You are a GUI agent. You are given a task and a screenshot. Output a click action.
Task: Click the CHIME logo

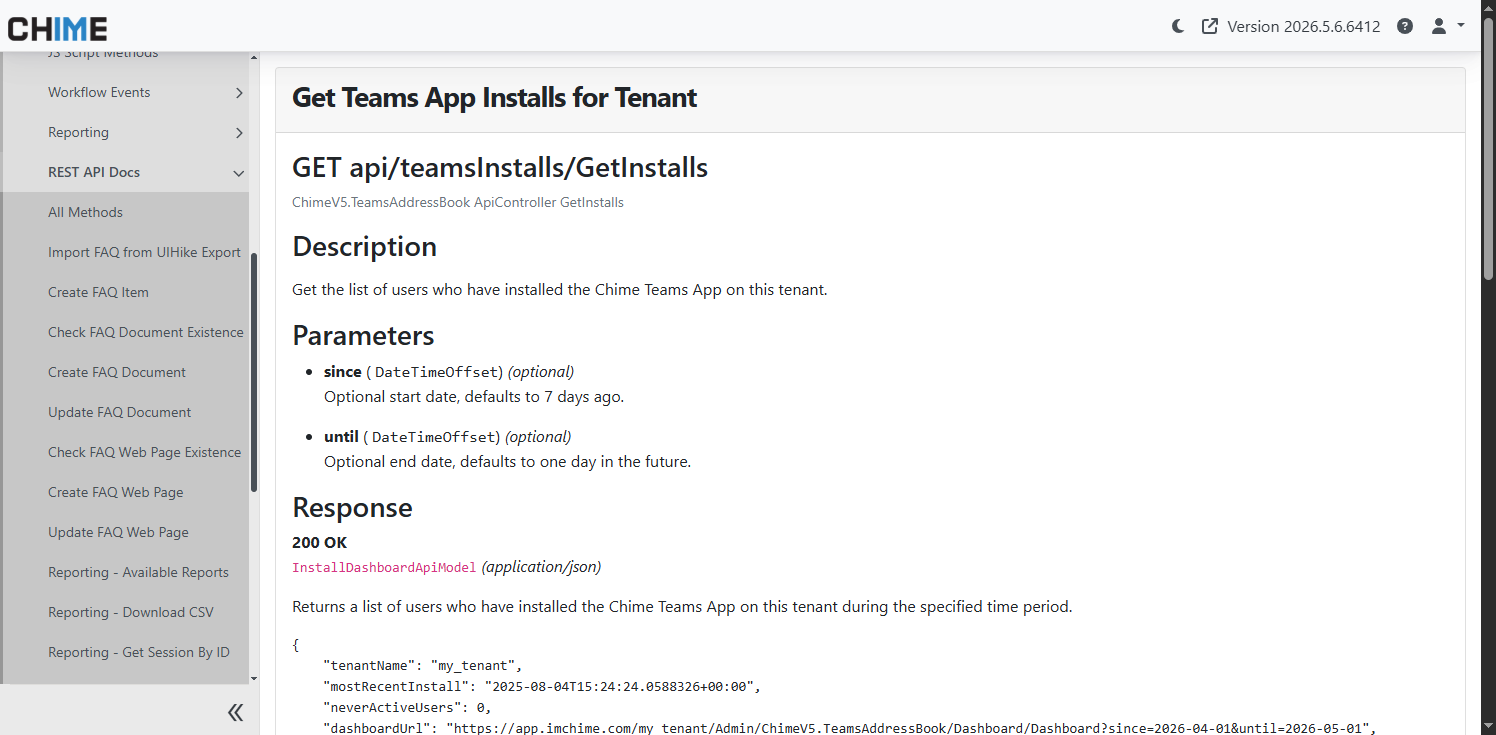pyautogui.click(x=58, y=28)
